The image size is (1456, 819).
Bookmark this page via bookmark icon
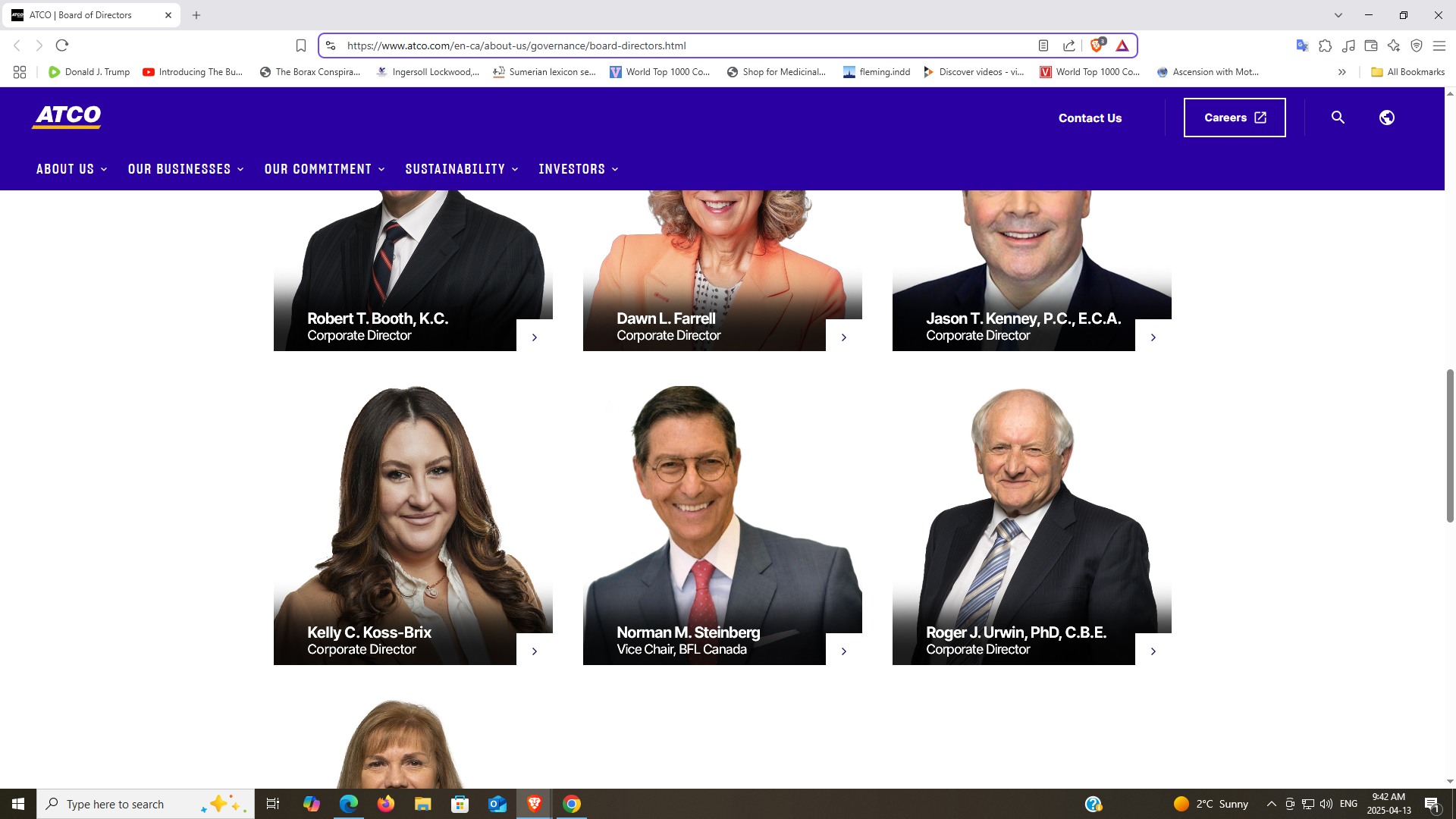(x=301, y=45)
